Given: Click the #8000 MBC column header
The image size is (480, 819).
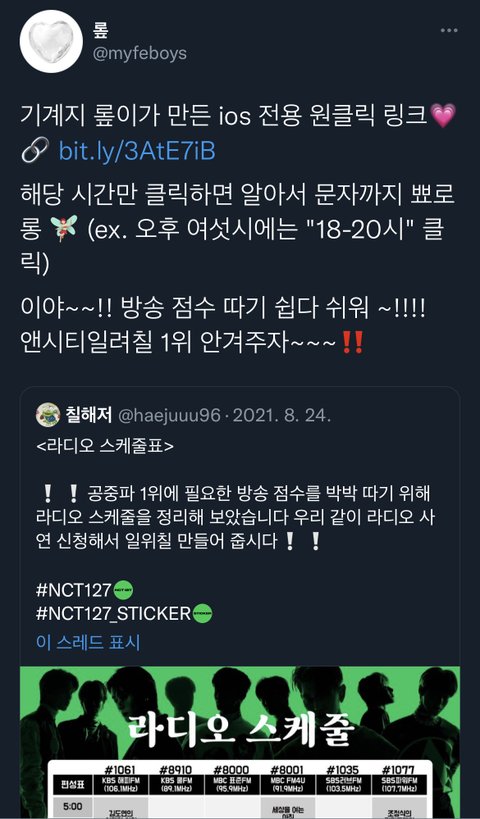Looking at the screenshot, I should click(231, 778).
